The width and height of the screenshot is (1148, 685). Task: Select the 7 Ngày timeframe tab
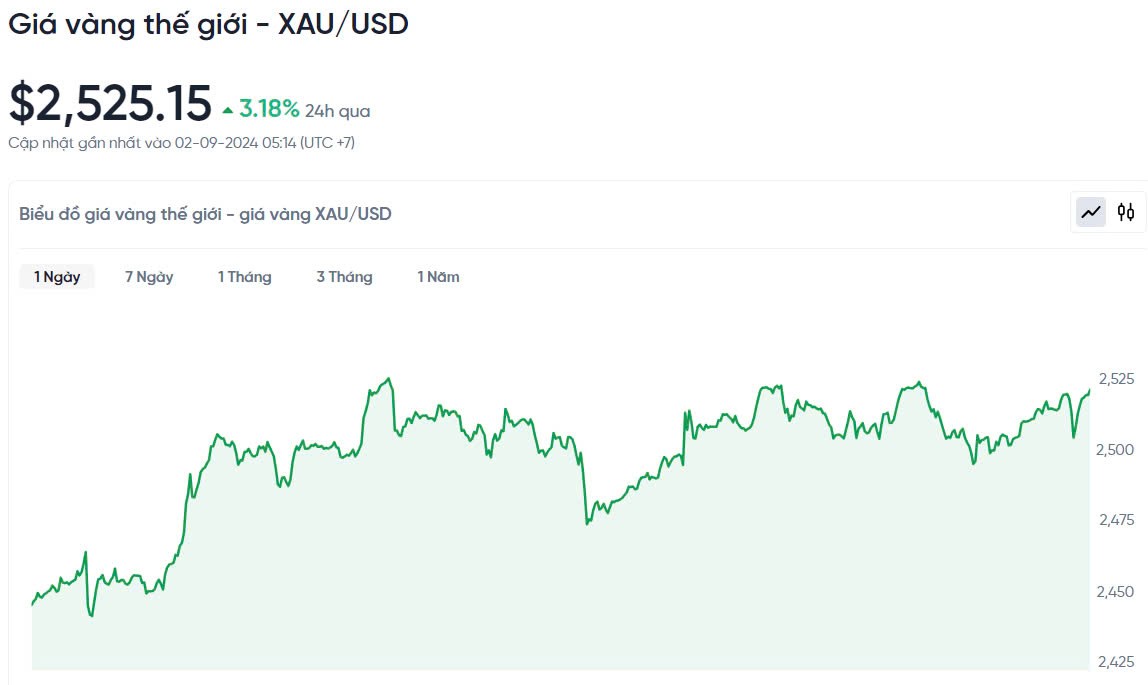pos(149,277)
